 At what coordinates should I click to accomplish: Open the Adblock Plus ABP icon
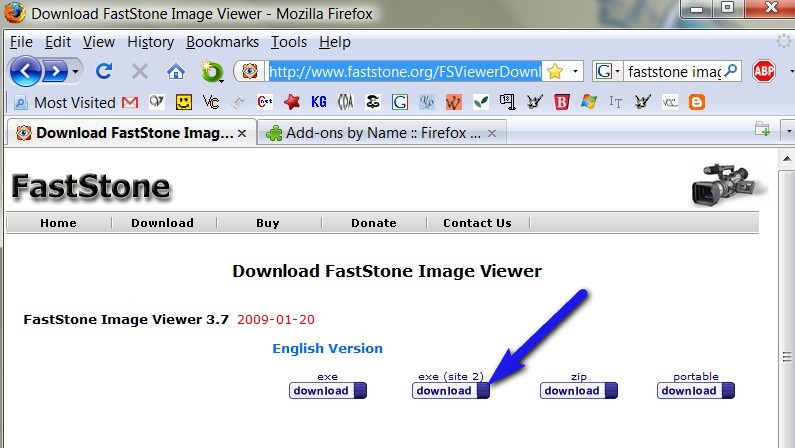(764, 71)
